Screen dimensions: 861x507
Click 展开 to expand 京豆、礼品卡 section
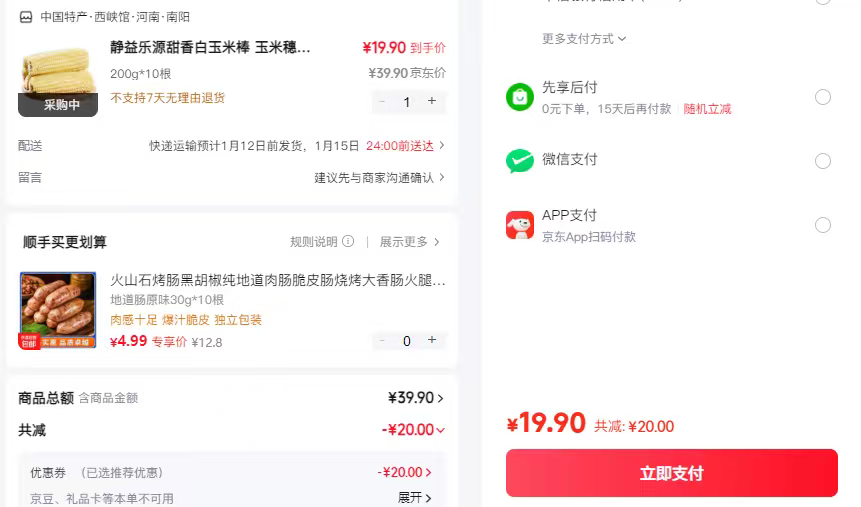(x=415, y=498)
